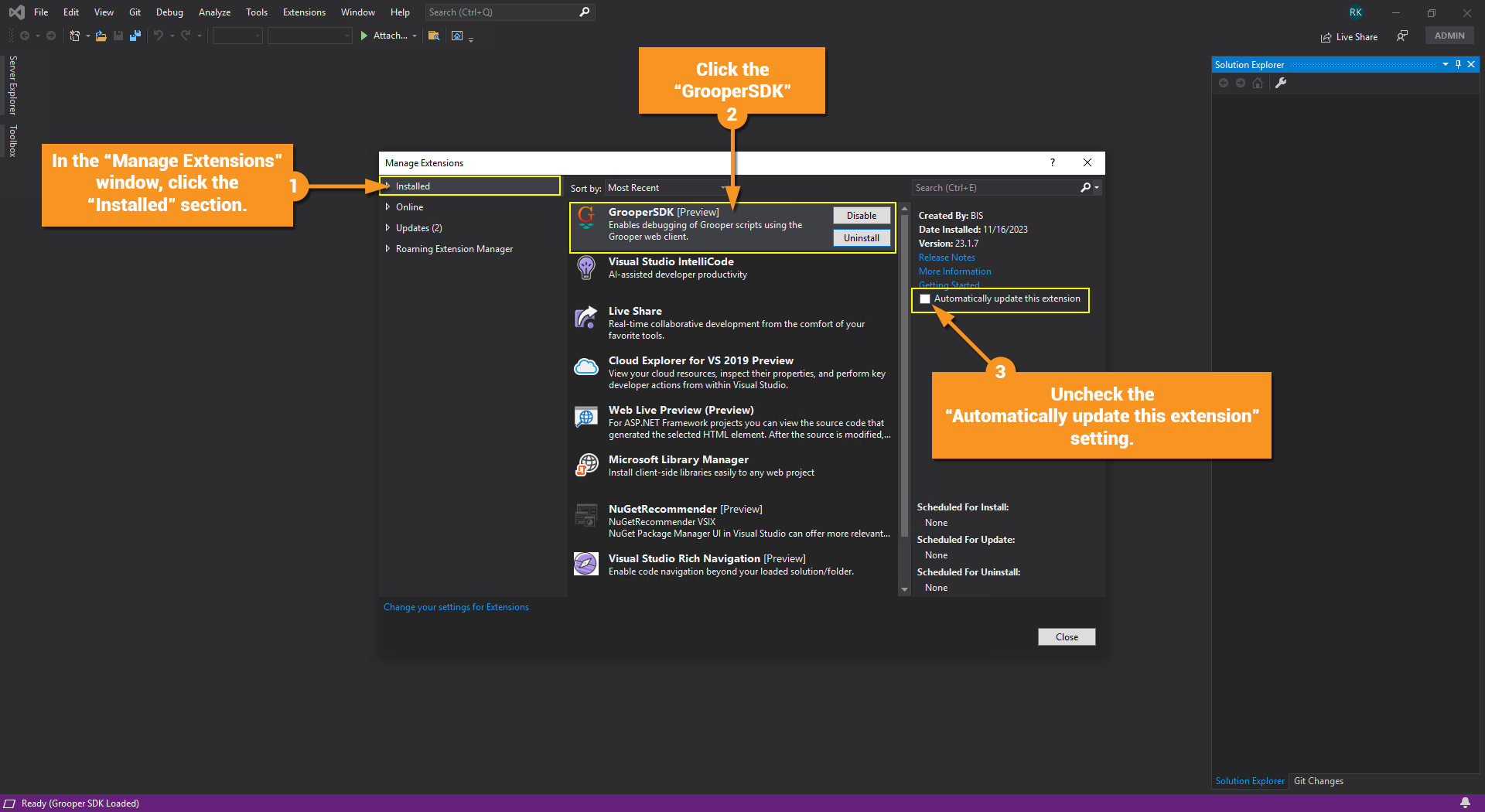Click the Navigate Backward toolbar icon
This screenshot has width=1485, height=812.
click(25, 36)
